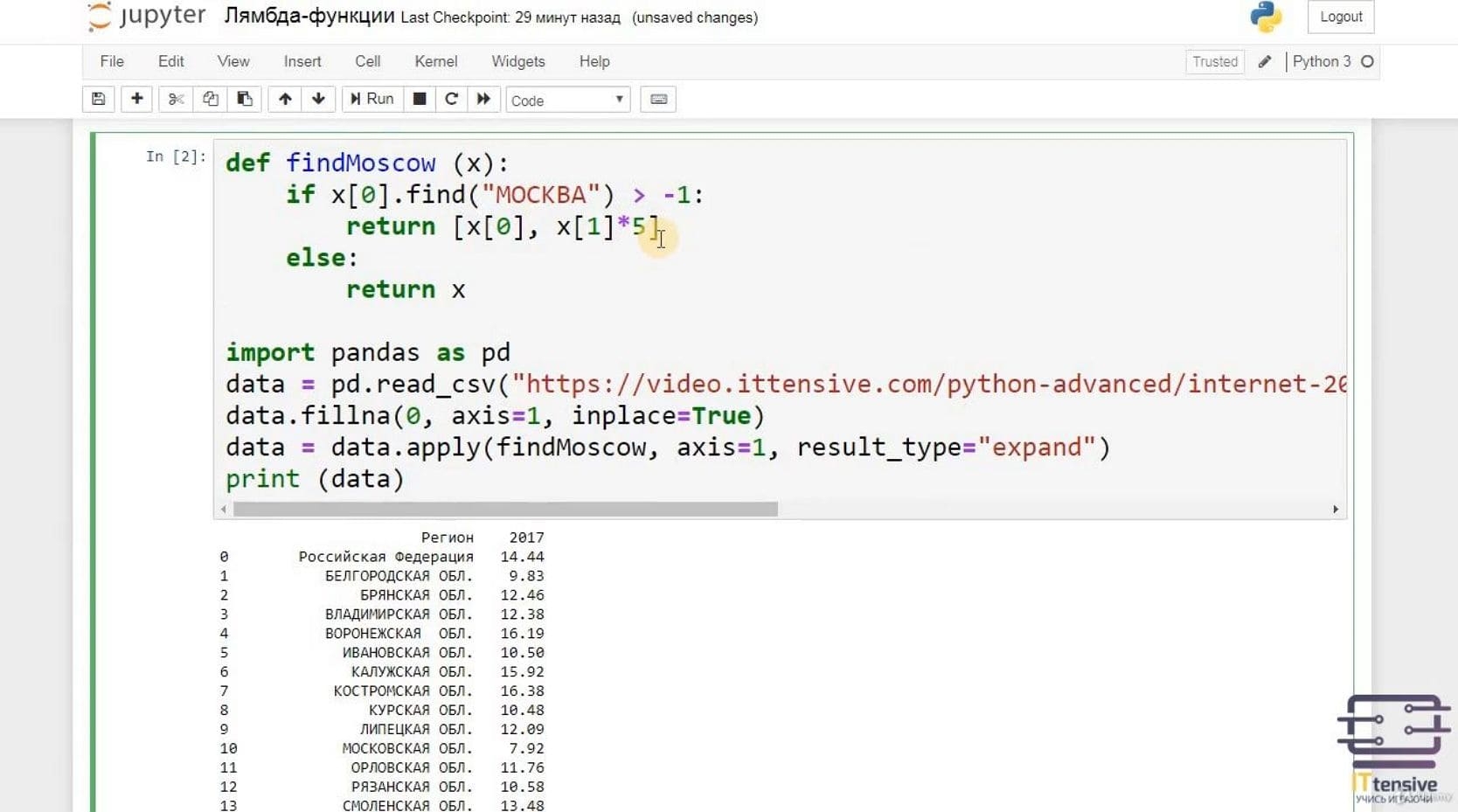Log out with the Logout button
Viewport: 1458px width, 812px height.
1341,17
